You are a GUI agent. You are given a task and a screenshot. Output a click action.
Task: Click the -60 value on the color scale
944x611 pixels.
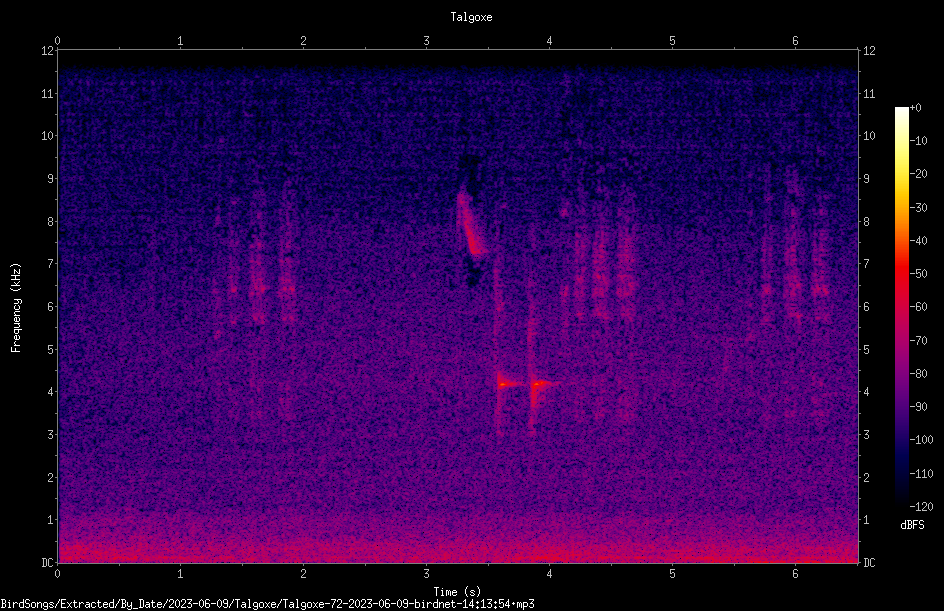click(919, 307)
